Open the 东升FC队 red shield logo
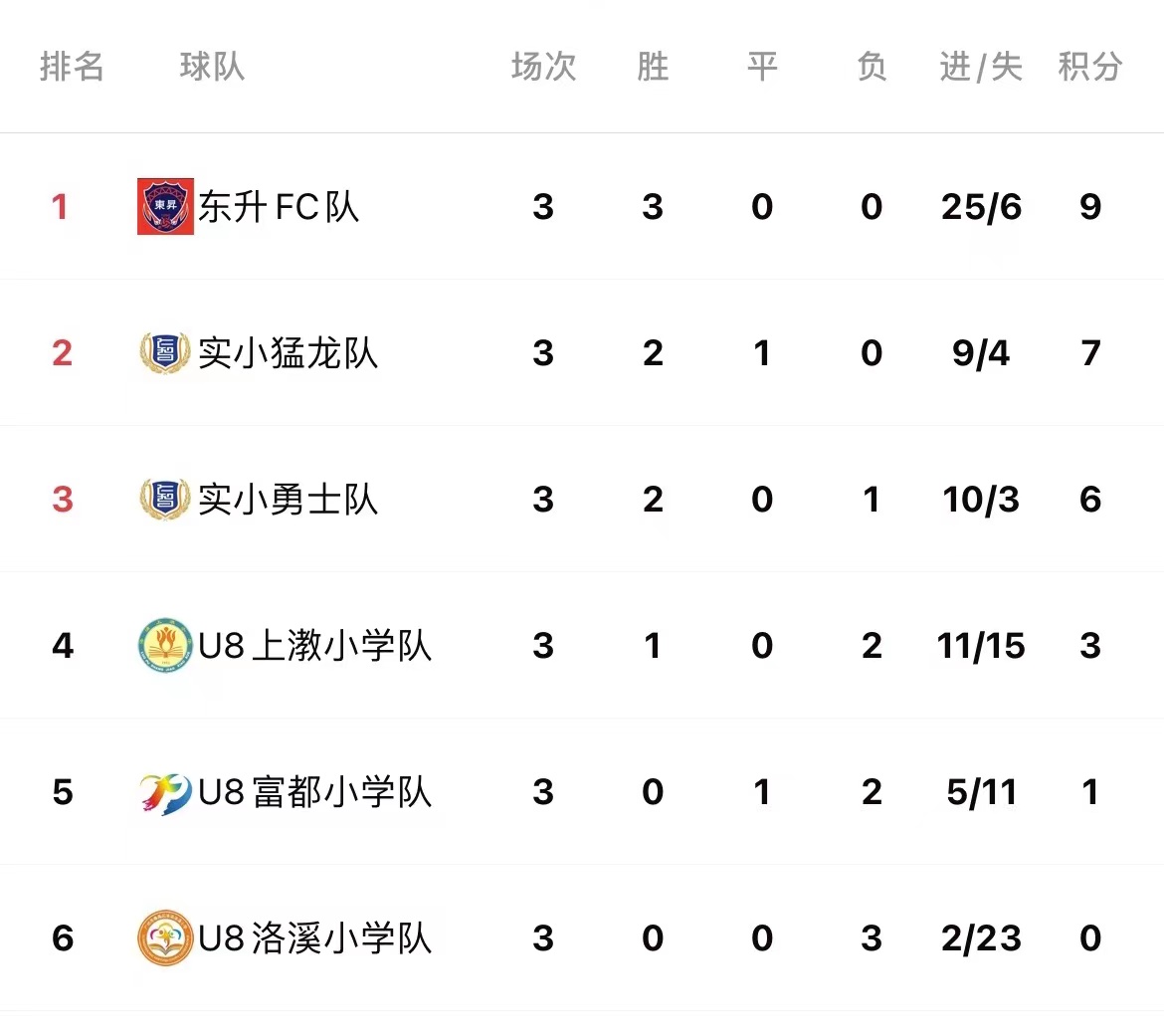This screenshot has width=1164, height=1036. (165, 206)
